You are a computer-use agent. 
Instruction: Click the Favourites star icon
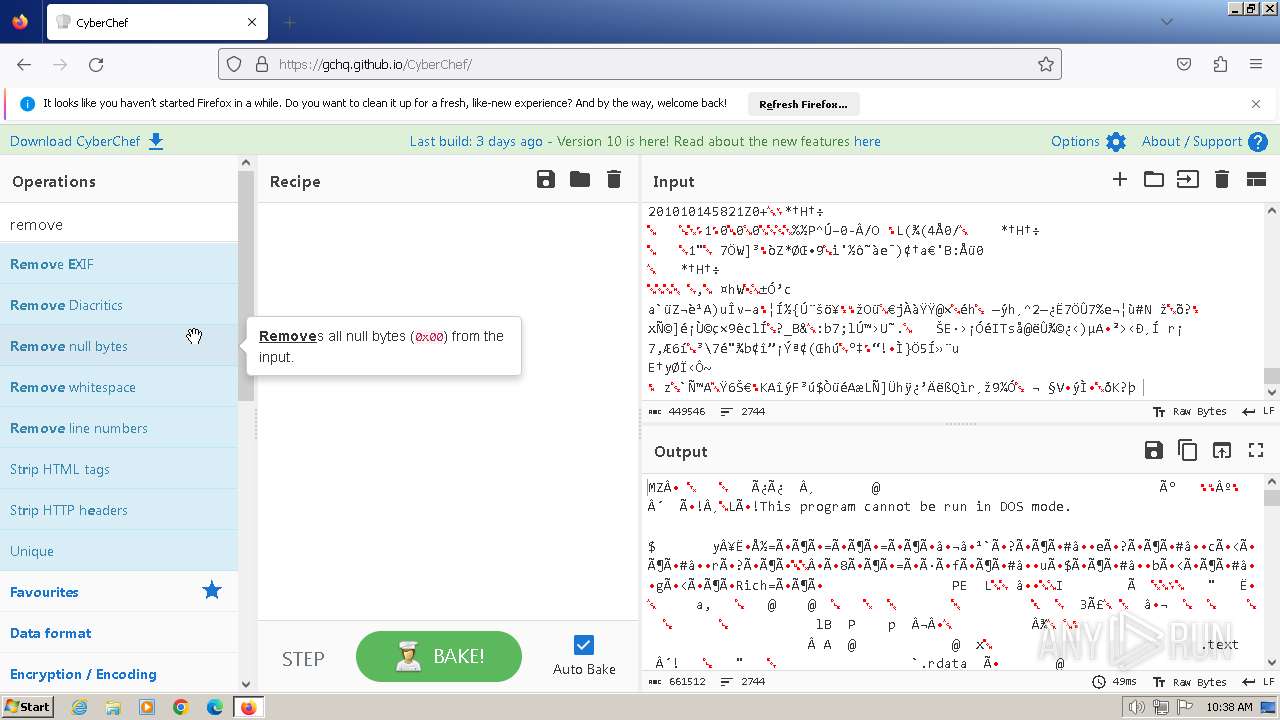[x=212, y=591]
